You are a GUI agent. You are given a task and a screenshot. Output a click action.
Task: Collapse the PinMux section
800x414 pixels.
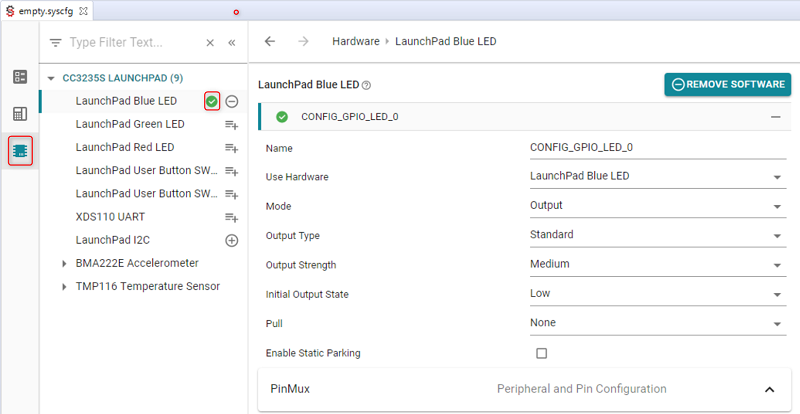769,389
